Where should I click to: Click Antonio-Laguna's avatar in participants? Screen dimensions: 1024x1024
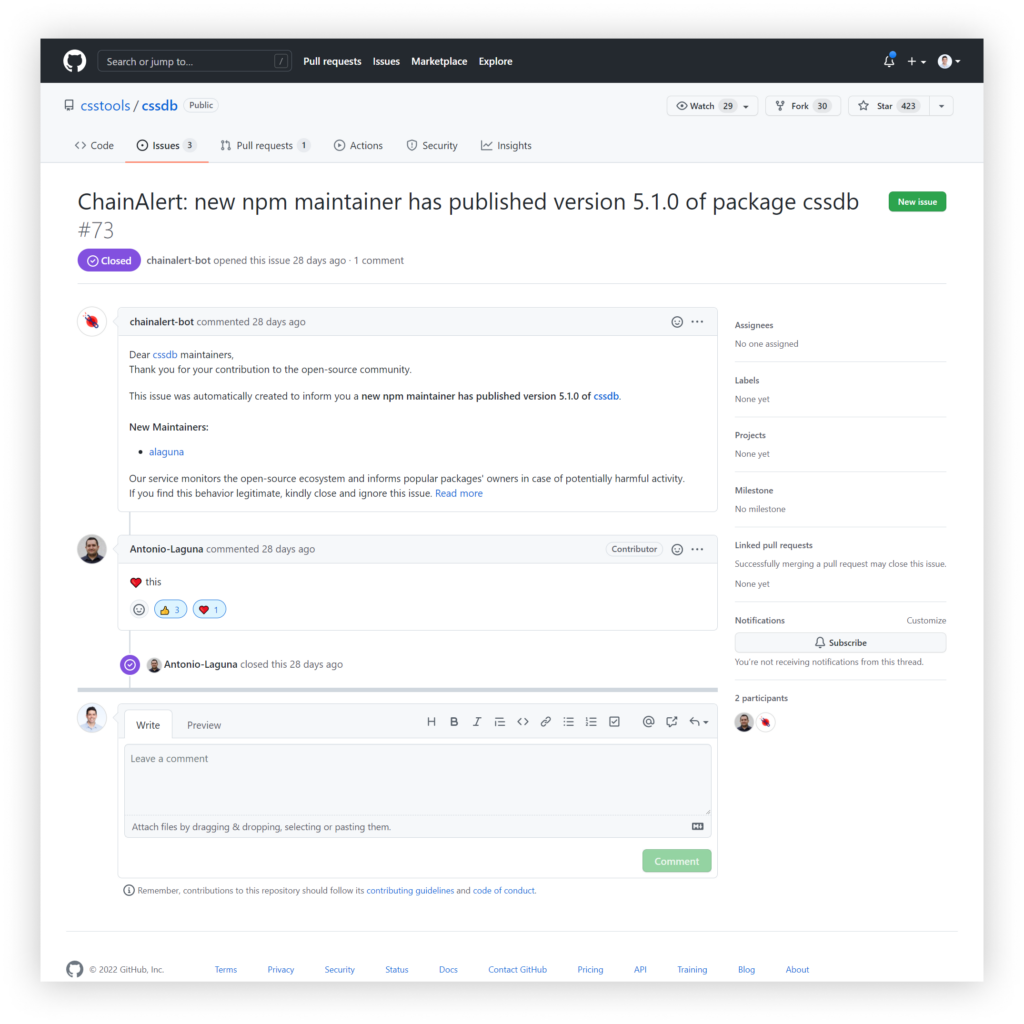coord(744,722)
